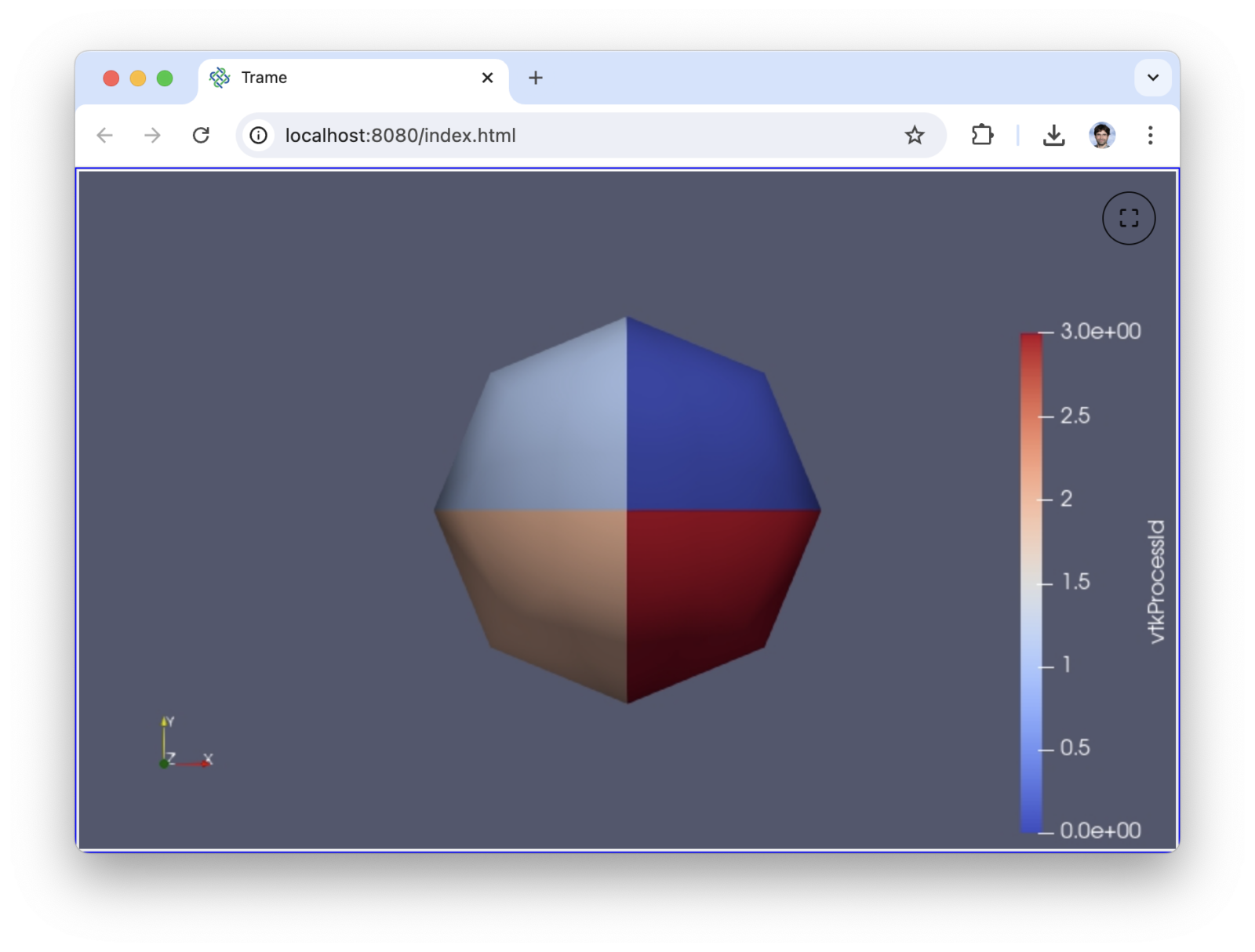The image size is (1255, 952).
Task: Click the vtkProcessId color bar legend
Action: 1031,580
